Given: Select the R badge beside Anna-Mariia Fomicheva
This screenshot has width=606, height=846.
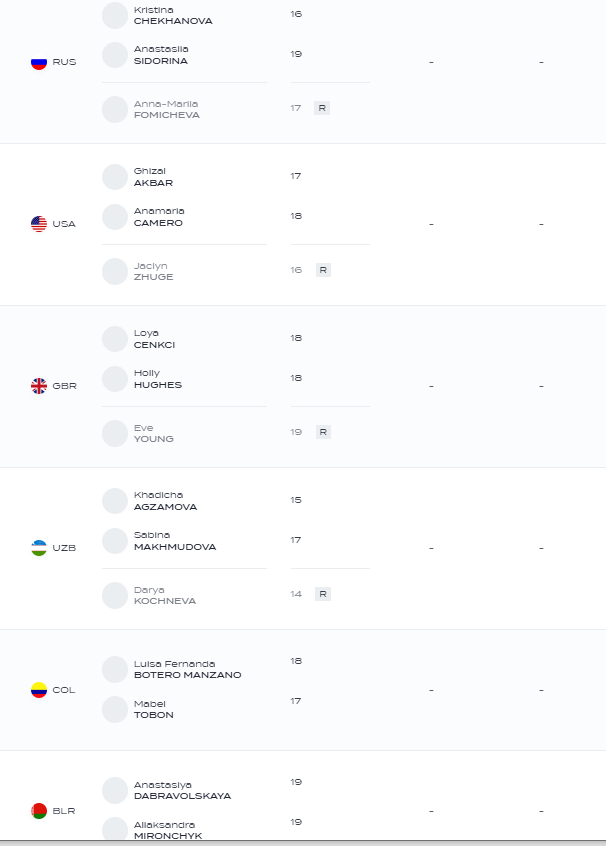Looking at the screenshot, I should [x=322, y=108].
